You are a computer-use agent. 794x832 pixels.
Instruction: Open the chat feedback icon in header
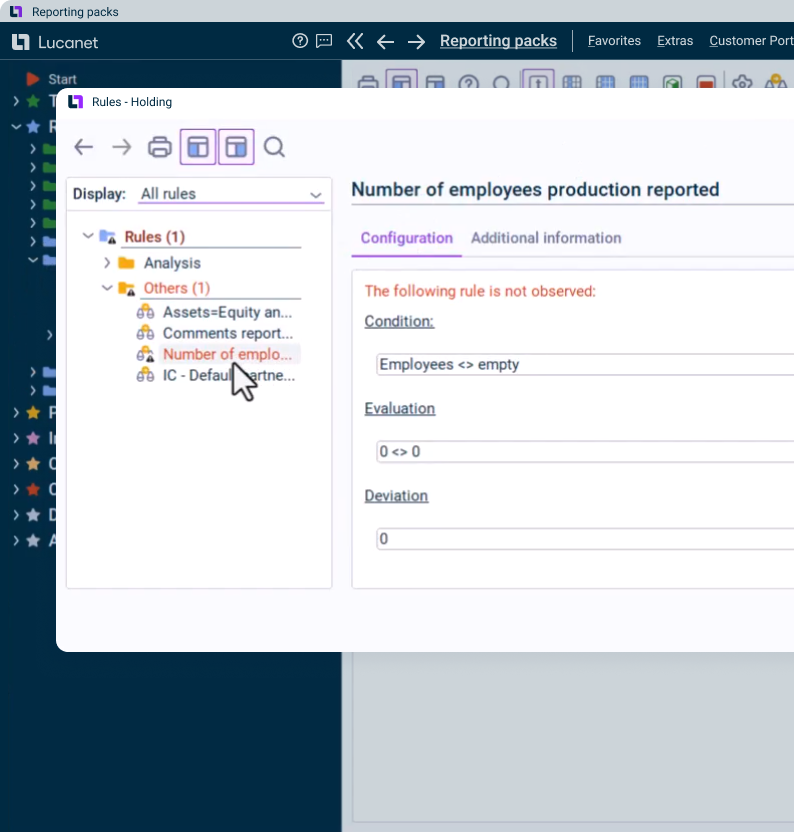tap(324, 41)
